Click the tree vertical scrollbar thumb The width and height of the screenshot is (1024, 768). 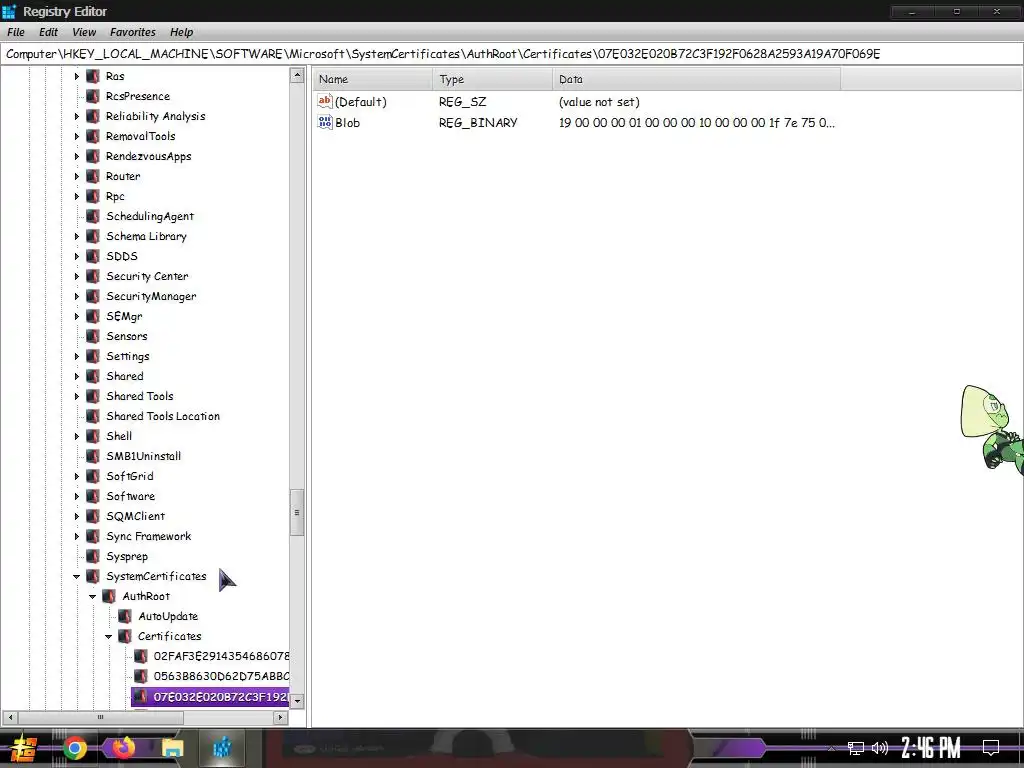click(297, 513)
